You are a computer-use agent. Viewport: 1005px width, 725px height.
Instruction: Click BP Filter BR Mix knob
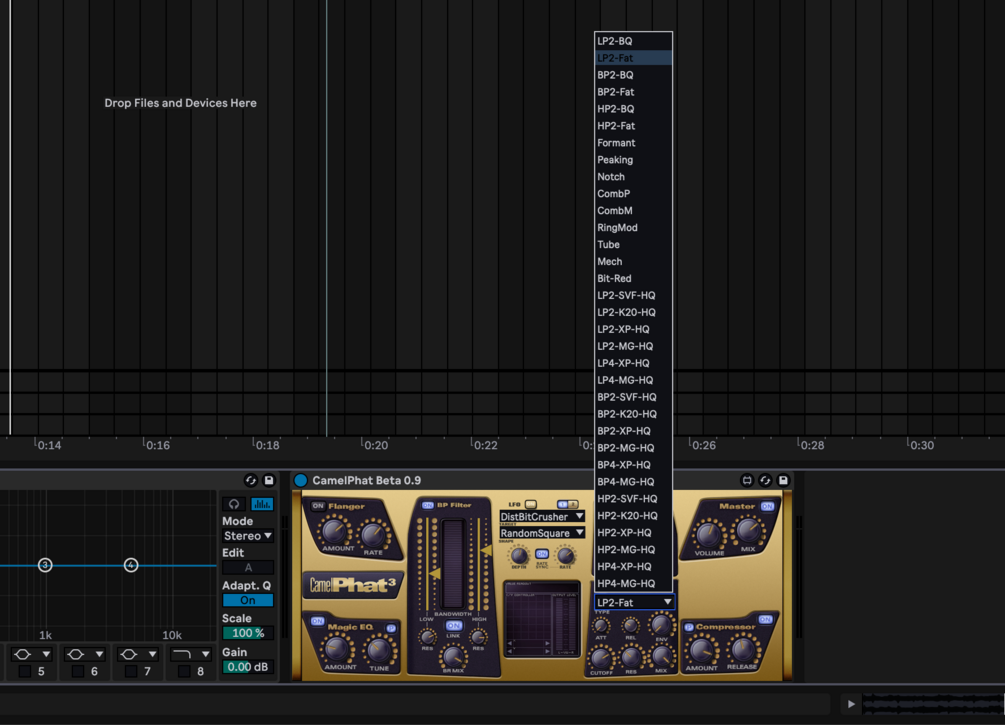pyautogui.click(x=453, y=656)
